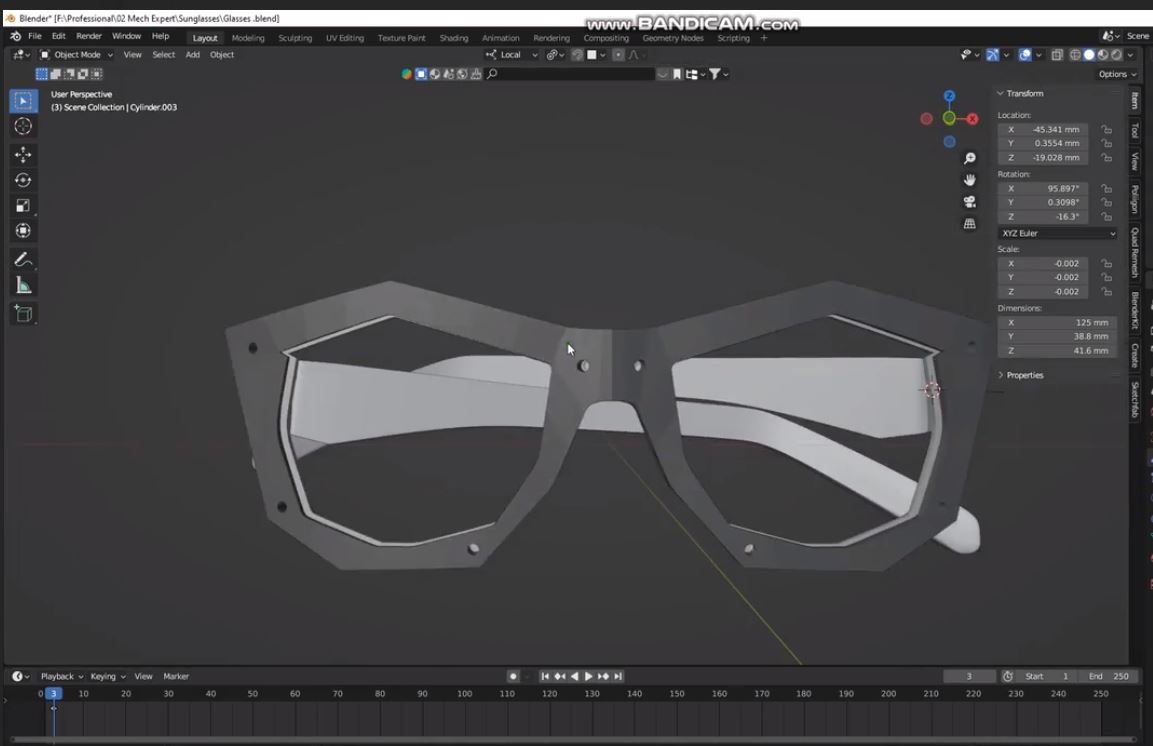Open the sidebar Tool tab

1135,130
